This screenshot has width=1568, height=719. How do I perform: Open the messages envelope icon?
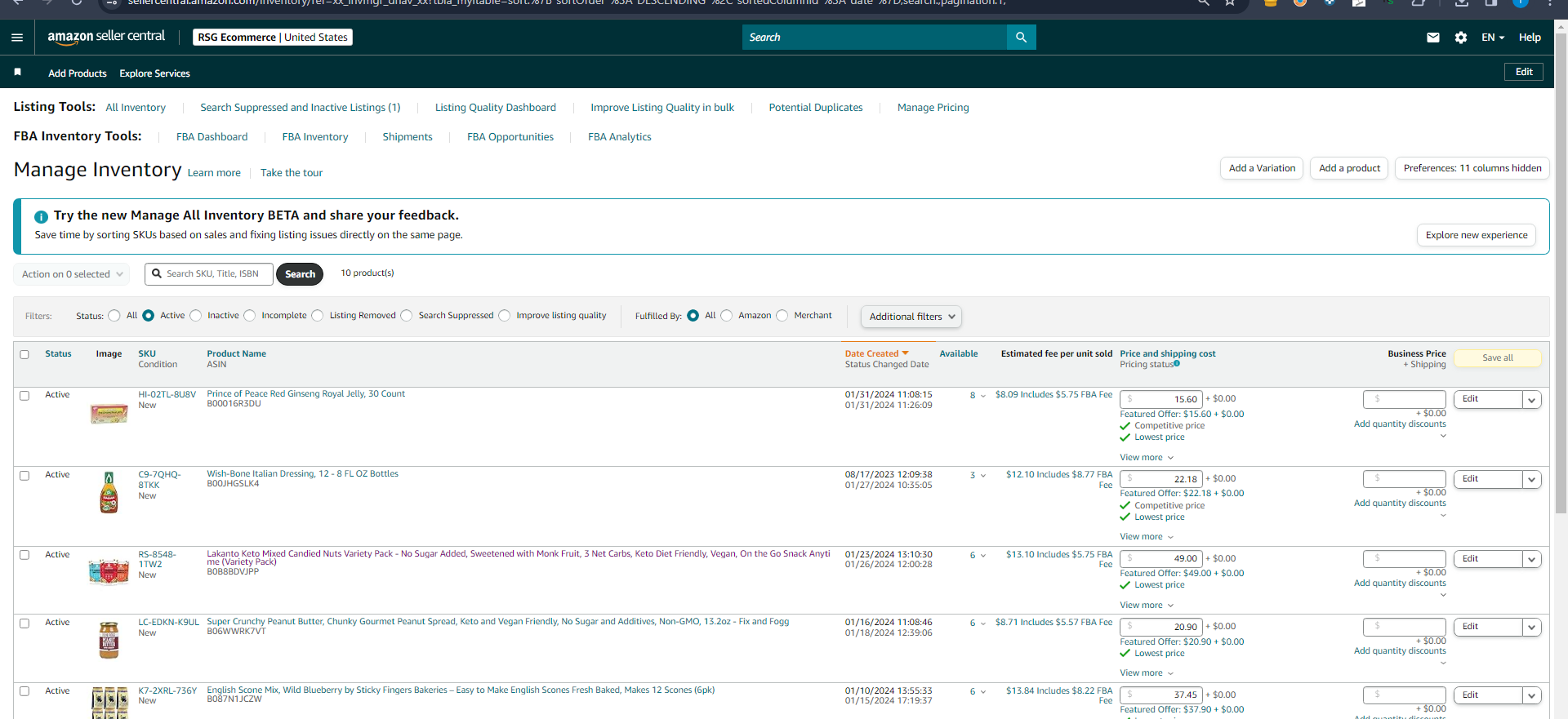(x=1433, y=38)
